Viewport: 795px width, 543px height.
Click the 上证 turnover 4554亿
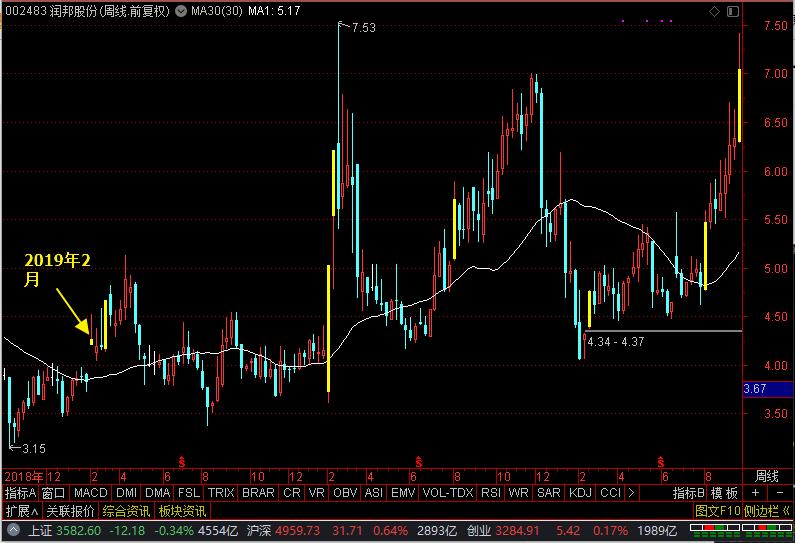point(218,531)
